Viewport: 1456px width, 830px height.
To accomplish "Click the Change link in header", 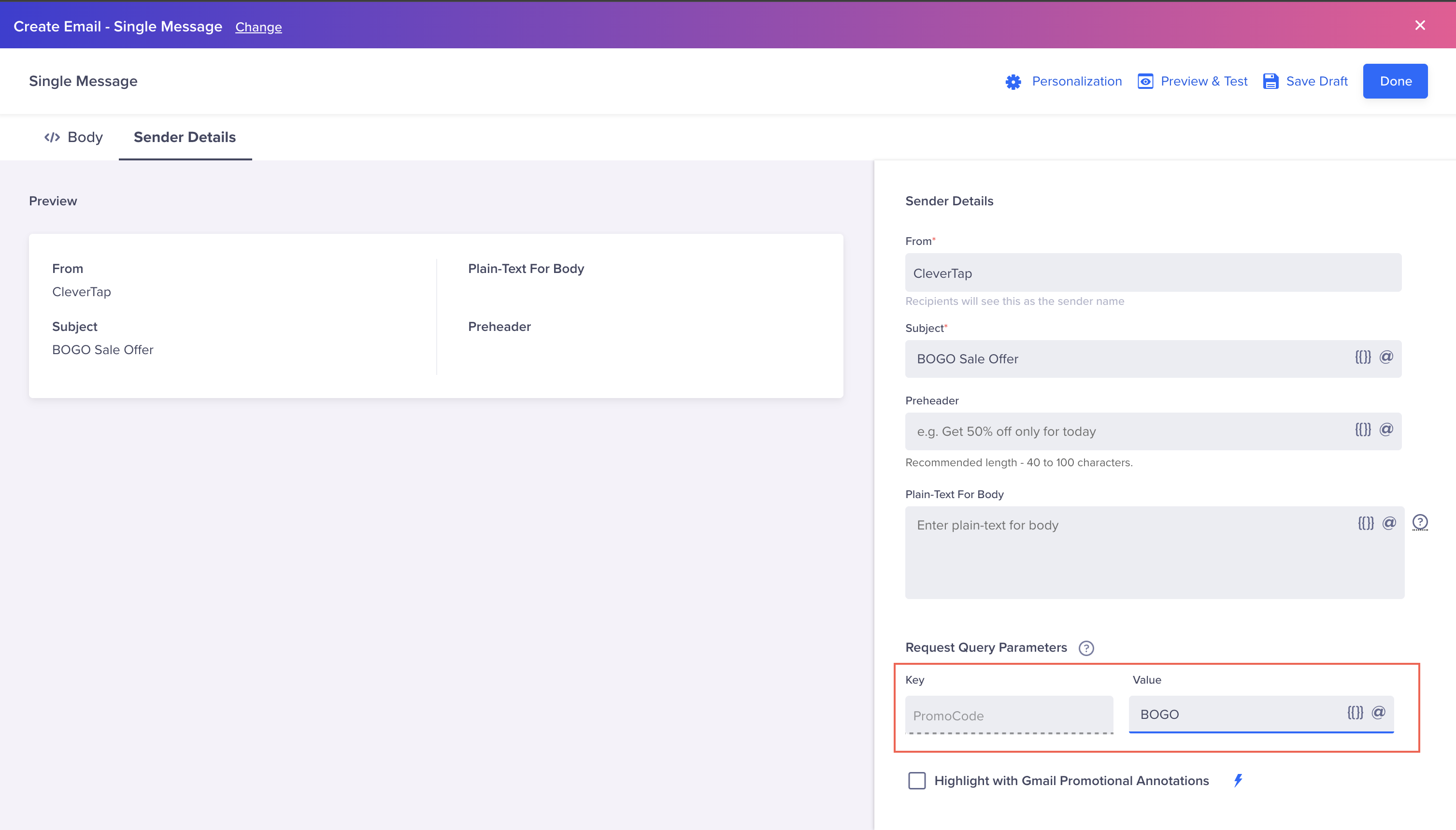I will pos(258,27).
